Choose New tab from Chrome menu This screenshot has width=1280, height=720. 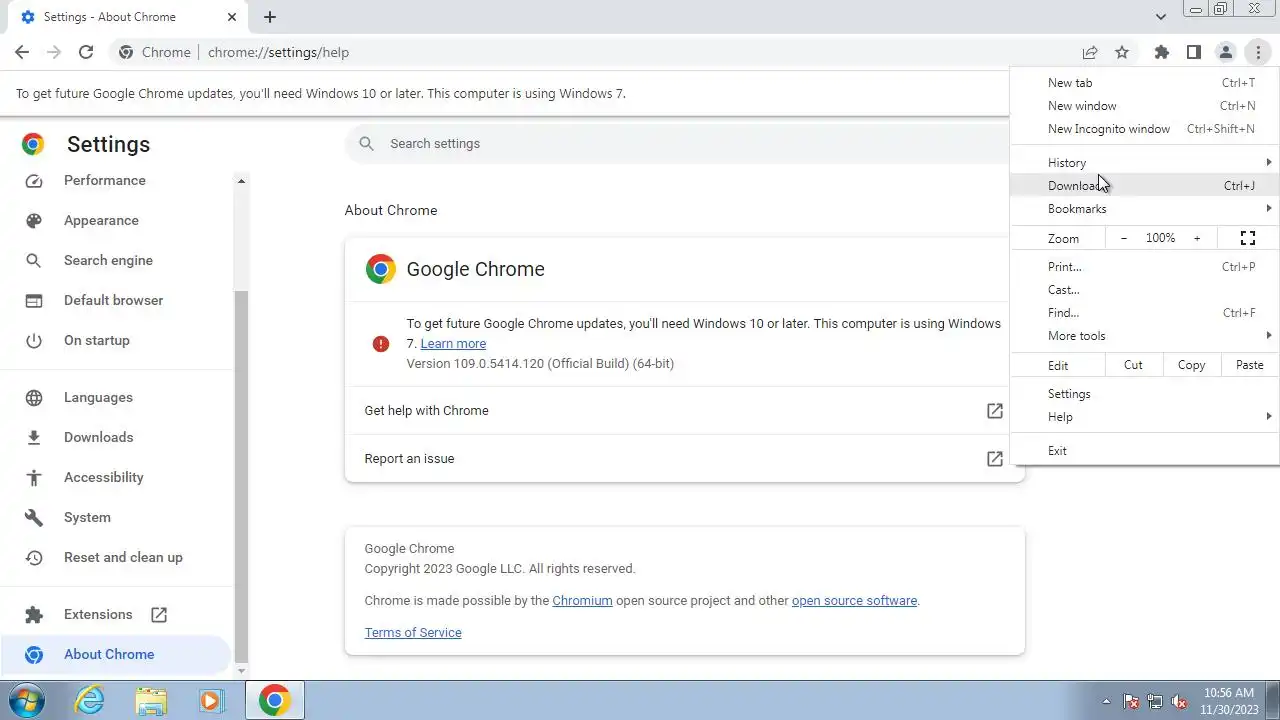[x=1145, y=83]
